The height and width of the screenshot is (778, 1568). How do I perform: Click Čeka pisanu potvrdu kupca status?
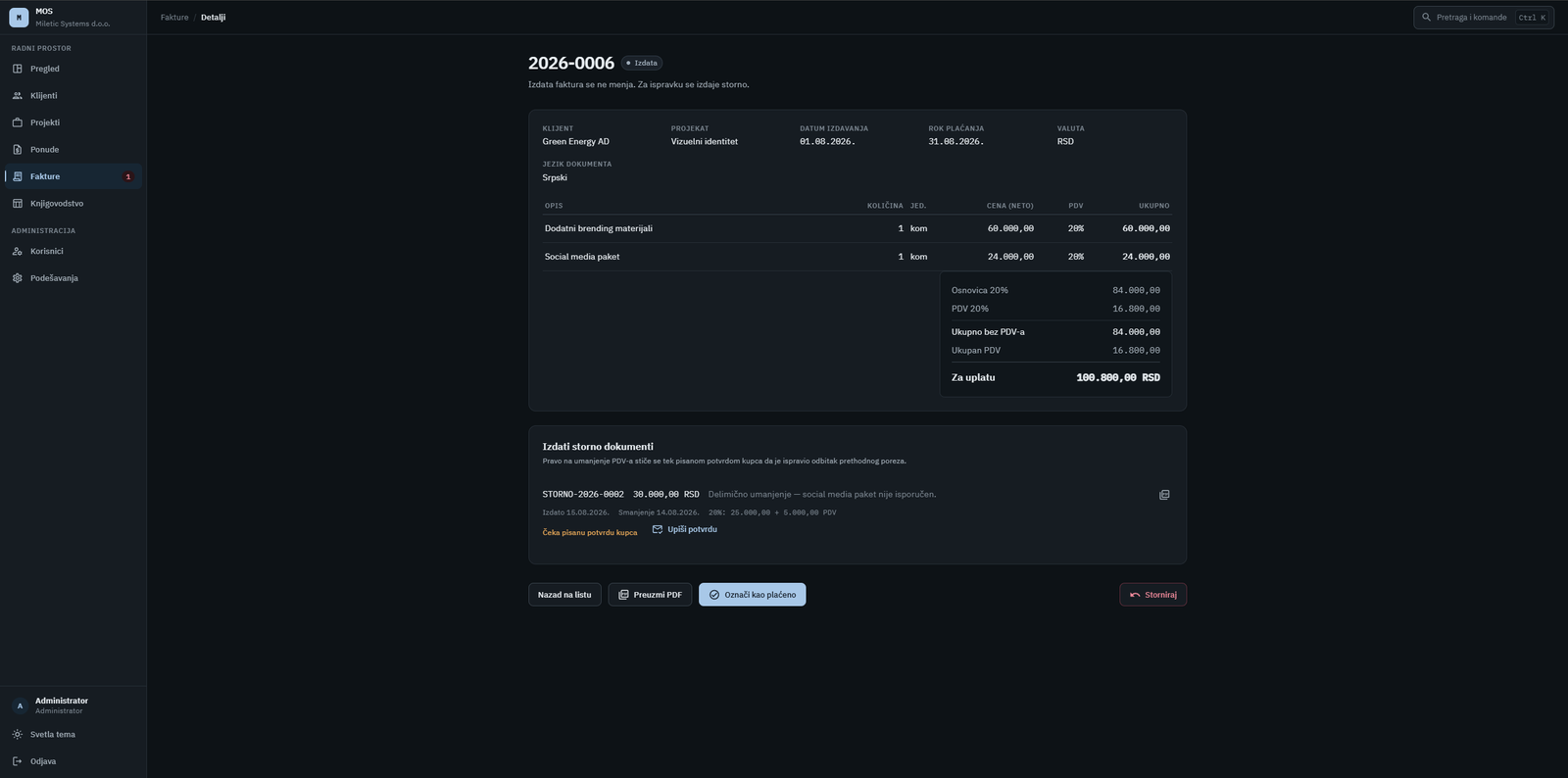pos(590,533)
